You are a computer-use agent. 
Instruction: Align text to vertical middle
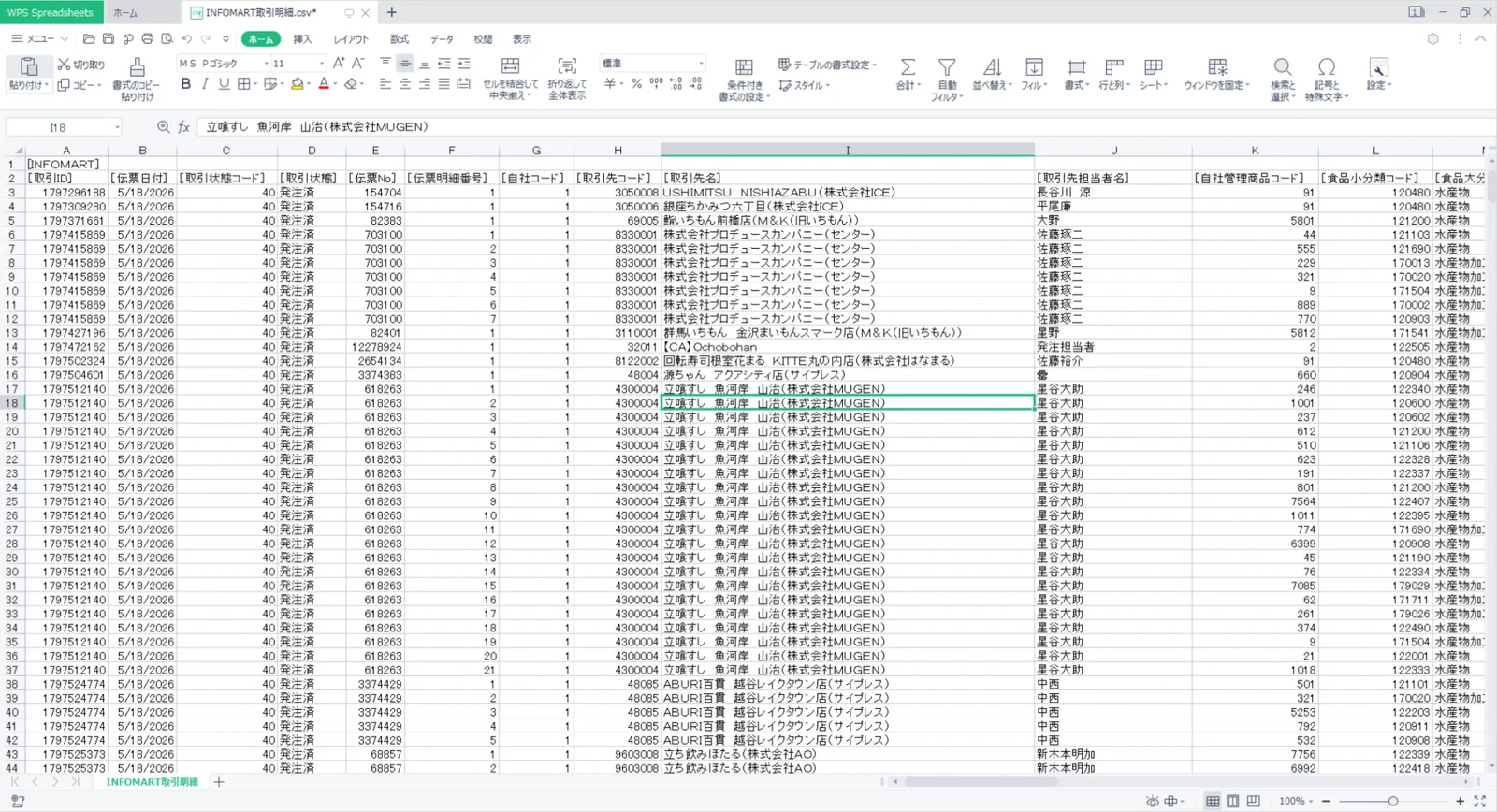click(405, 64)
